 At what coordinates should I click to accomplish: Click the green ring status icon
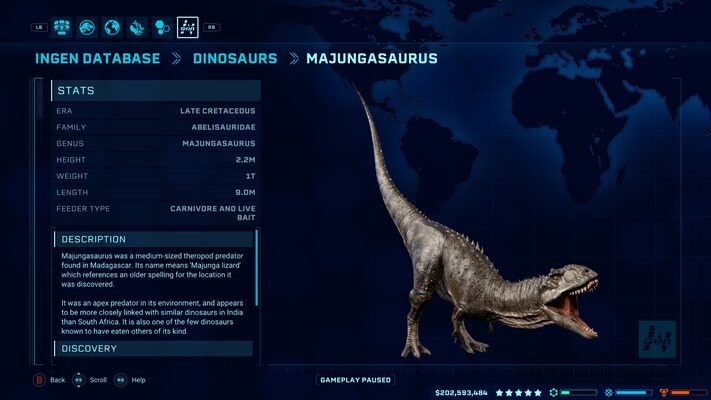tap(554, 393)
